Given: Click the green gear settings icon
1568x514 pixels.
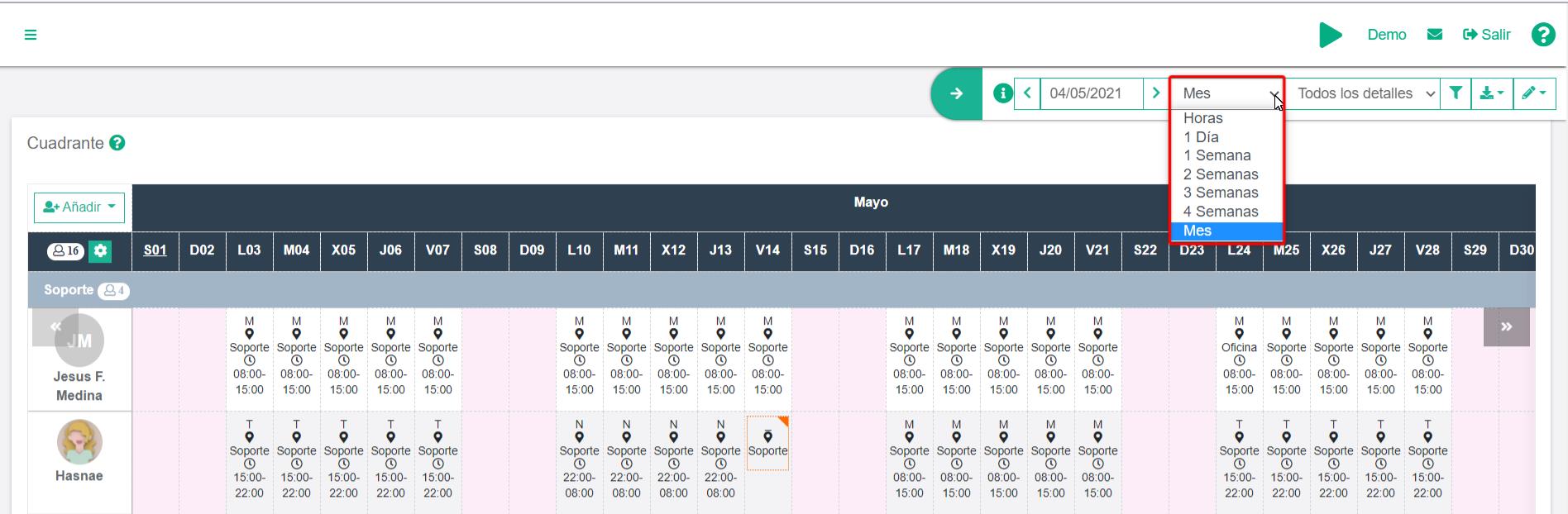Looking at the screenshot, I should (x=100, y=251).
